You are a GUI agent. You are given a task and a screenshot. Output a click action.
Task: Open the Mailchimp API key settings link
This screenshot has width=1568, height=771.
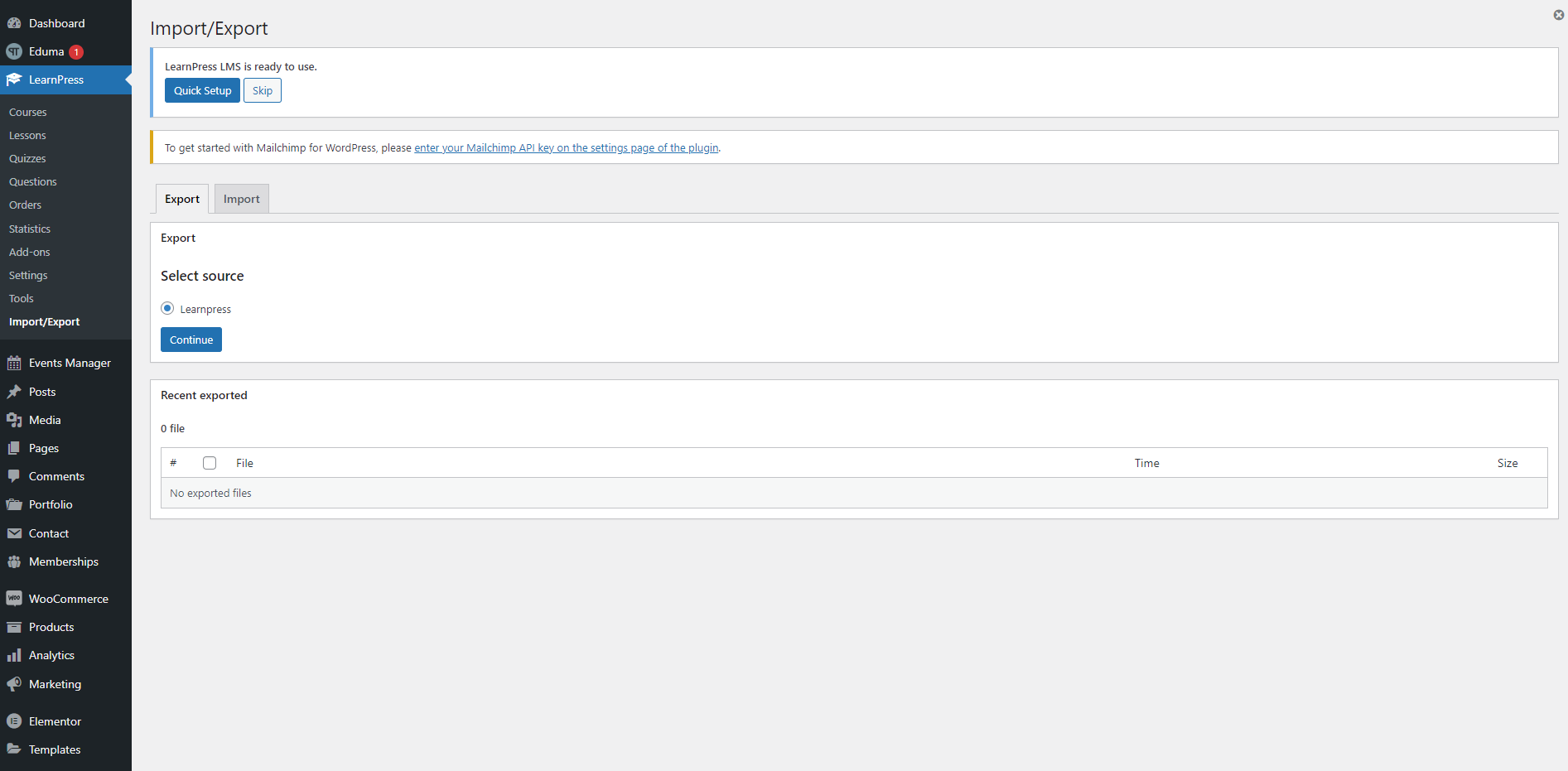(x=567, y=148)
